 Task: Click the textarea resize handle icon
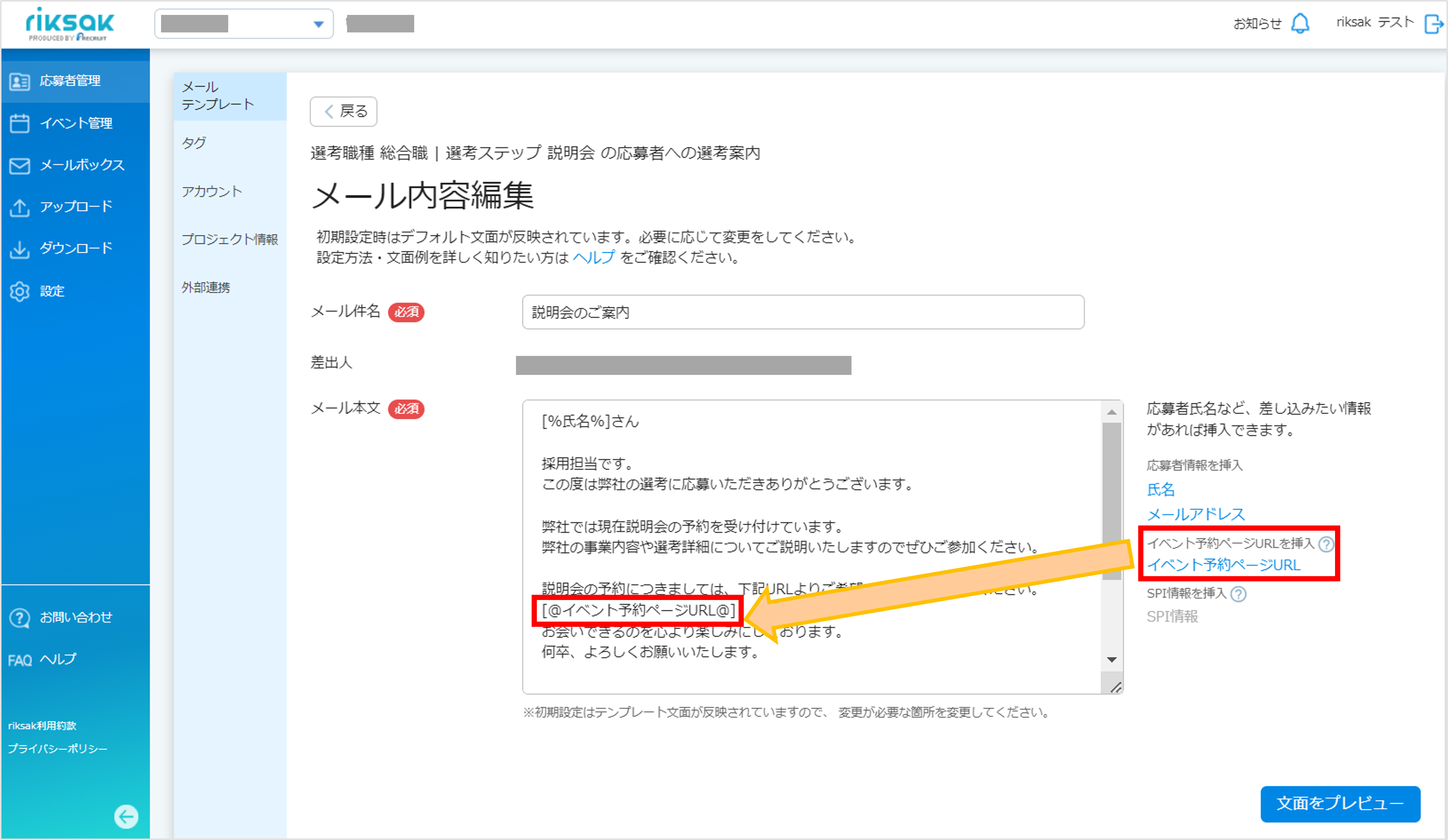point(1115,686)
